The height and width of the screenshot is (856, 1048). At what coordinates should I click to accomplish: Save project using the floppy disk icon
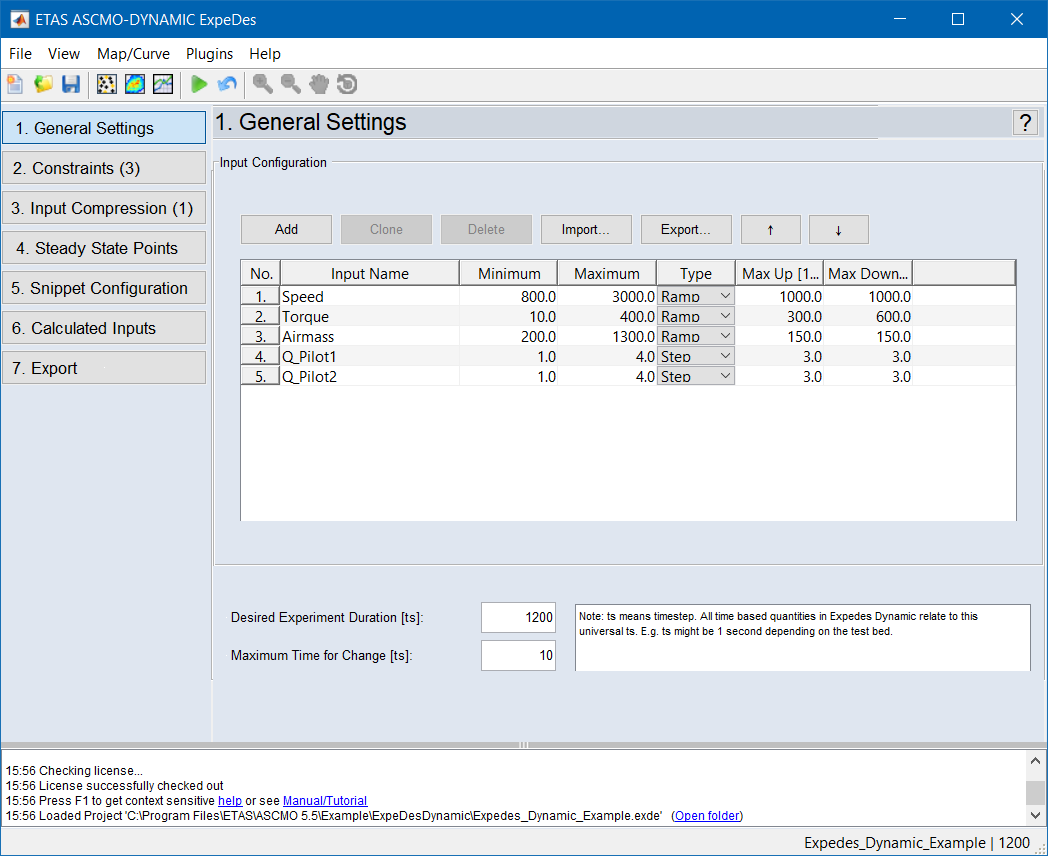(x=71, y=85)
